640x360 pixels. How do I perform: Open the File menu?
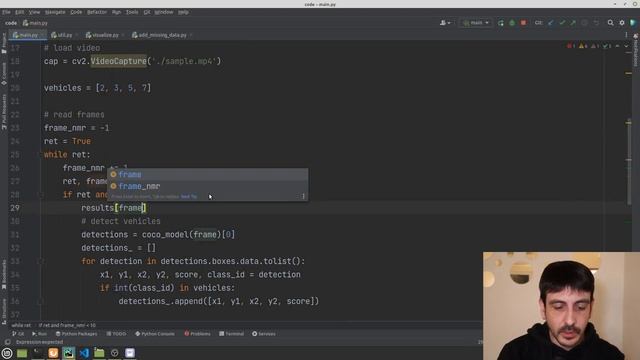click(x=6, y=12)
